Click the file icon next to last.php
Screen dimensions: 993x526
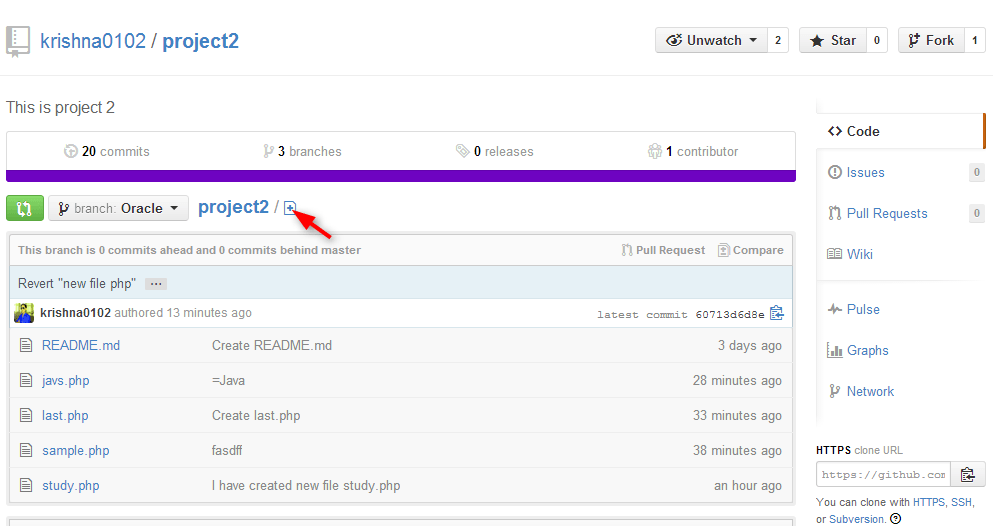pos(26,416)
